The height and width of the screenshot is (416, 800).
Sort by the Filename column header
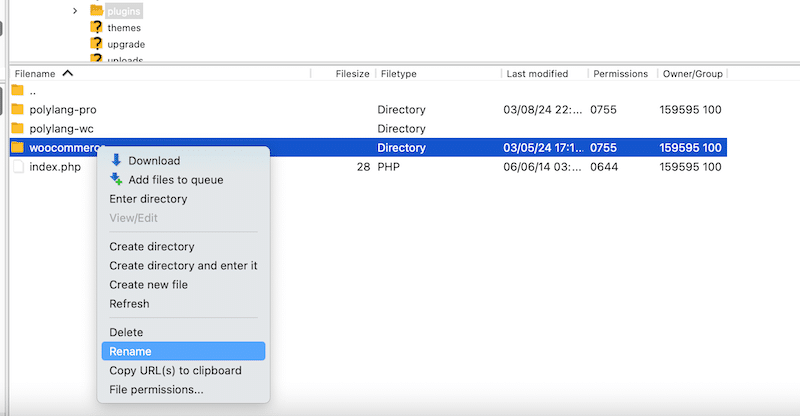pyautogui.click(x=35, y=74)
